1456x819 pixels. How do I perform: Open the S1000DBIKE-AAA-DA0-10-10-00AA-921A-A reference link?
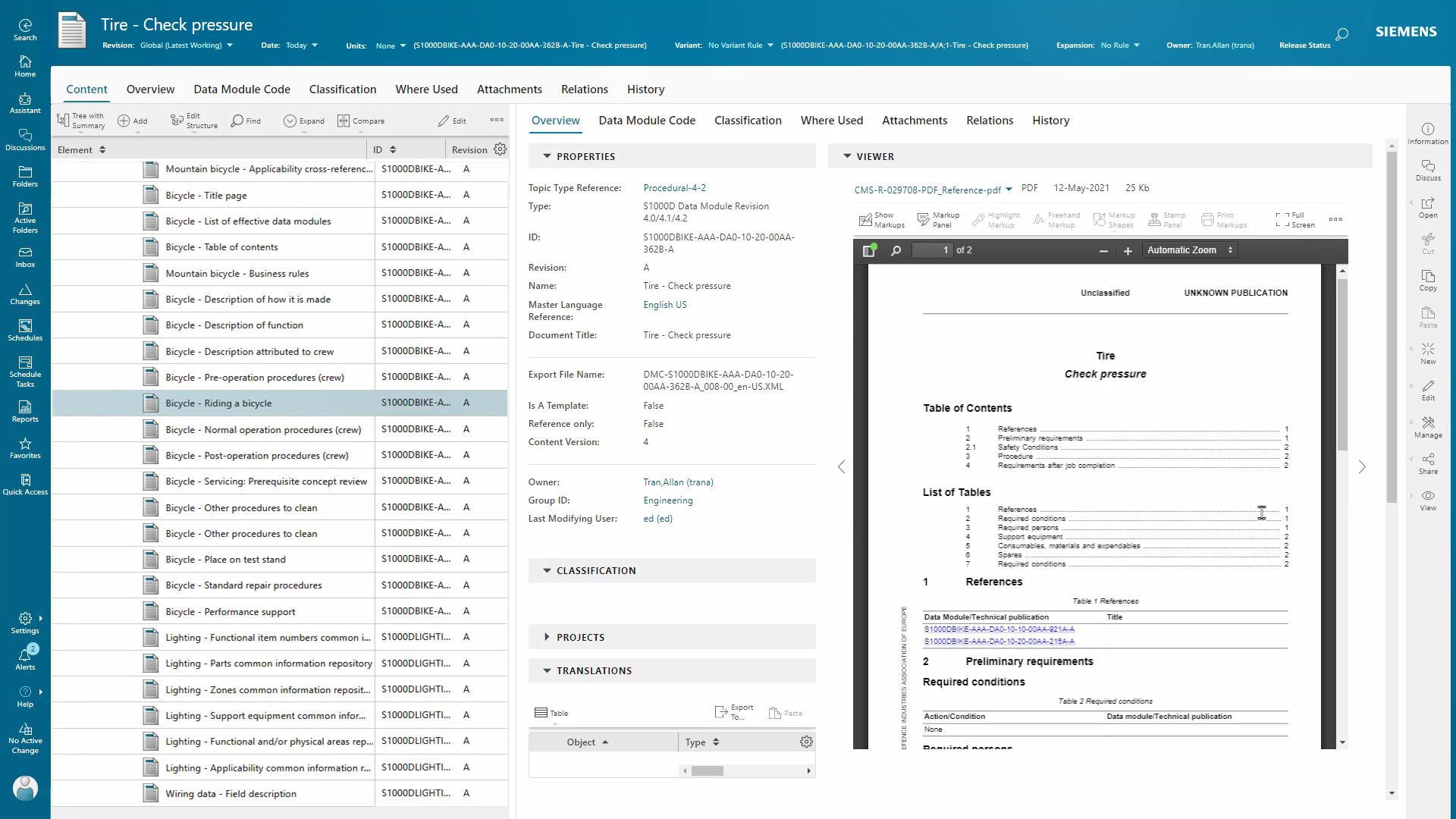(x=999, y=629)
